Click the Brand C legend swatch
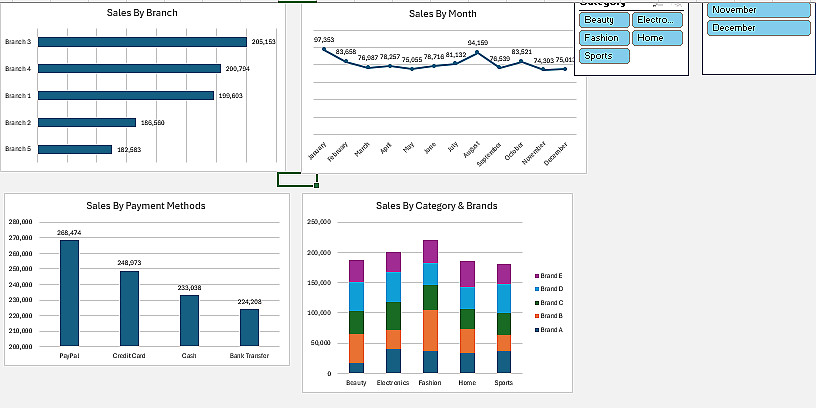 point(537,303)
